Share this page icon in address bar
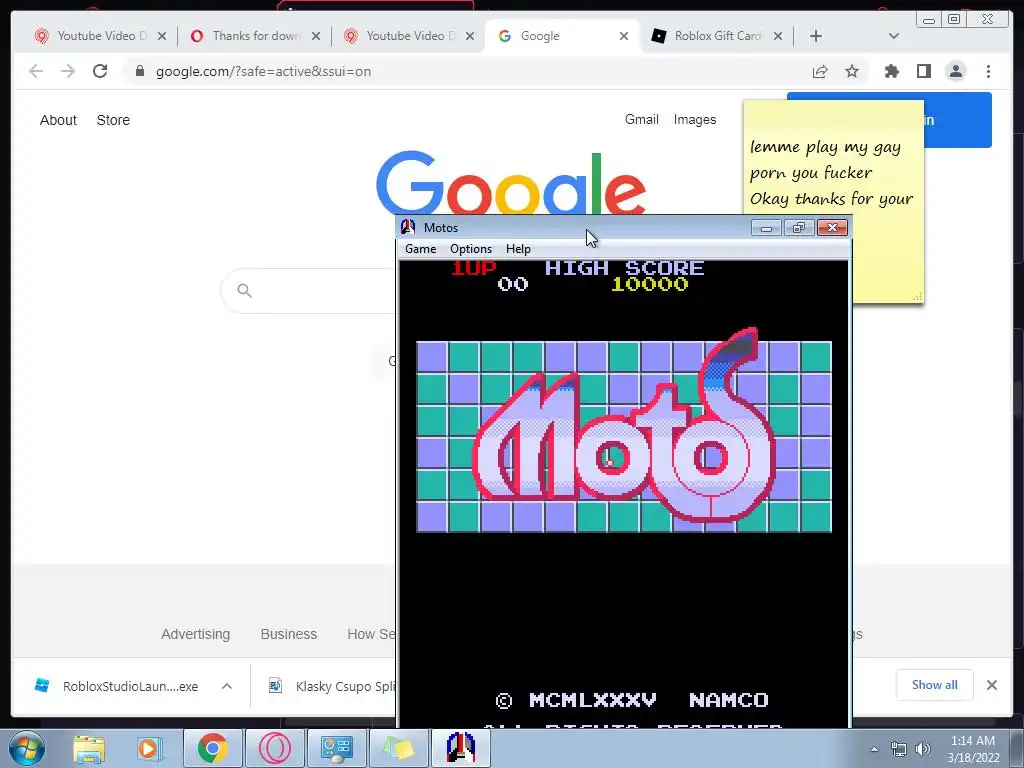Viewport: 1024px width, 768px height. coord(820,71)
